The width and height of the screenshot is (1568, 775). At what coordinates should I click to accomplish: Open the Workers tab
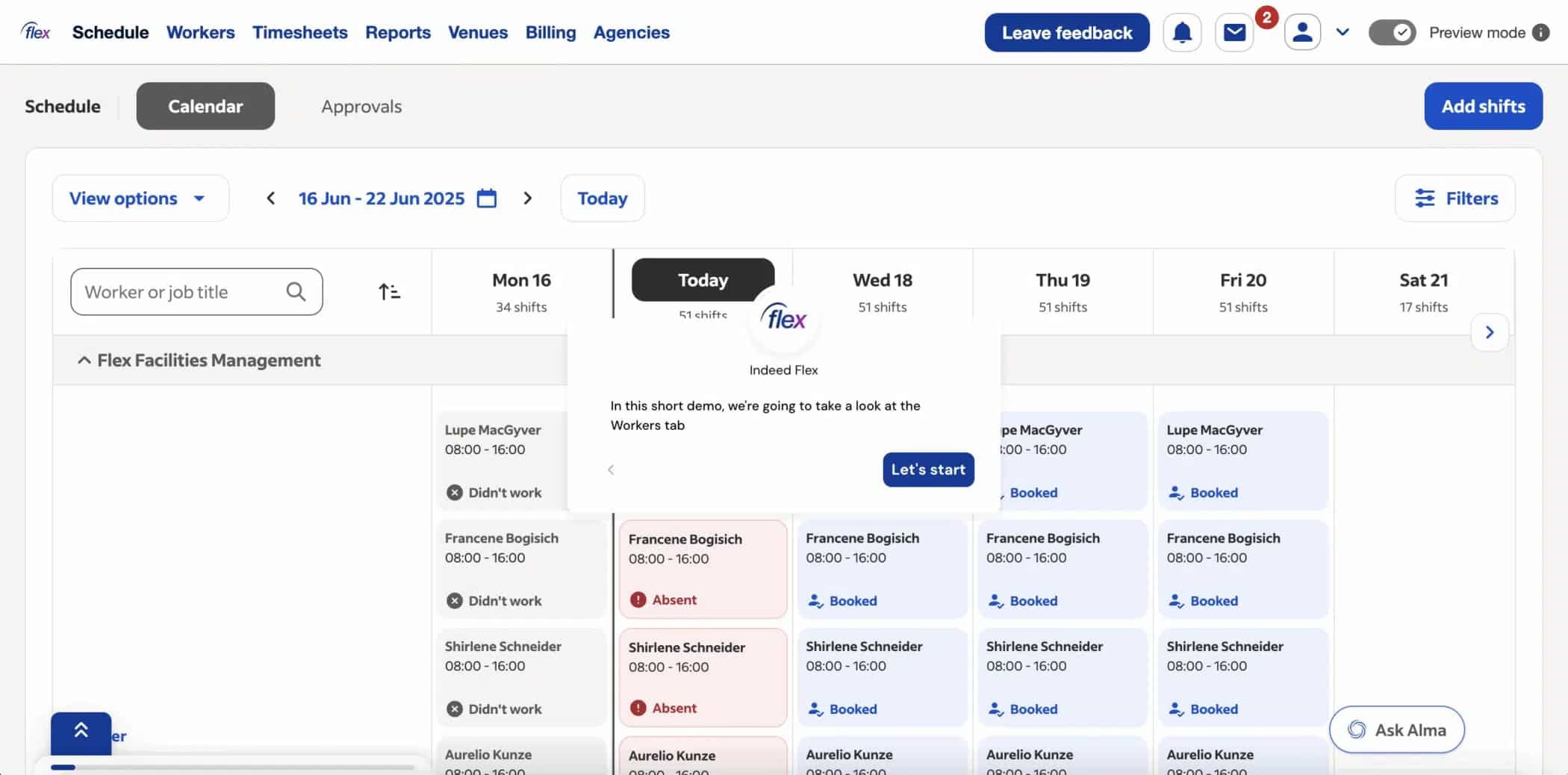[200, 33]
